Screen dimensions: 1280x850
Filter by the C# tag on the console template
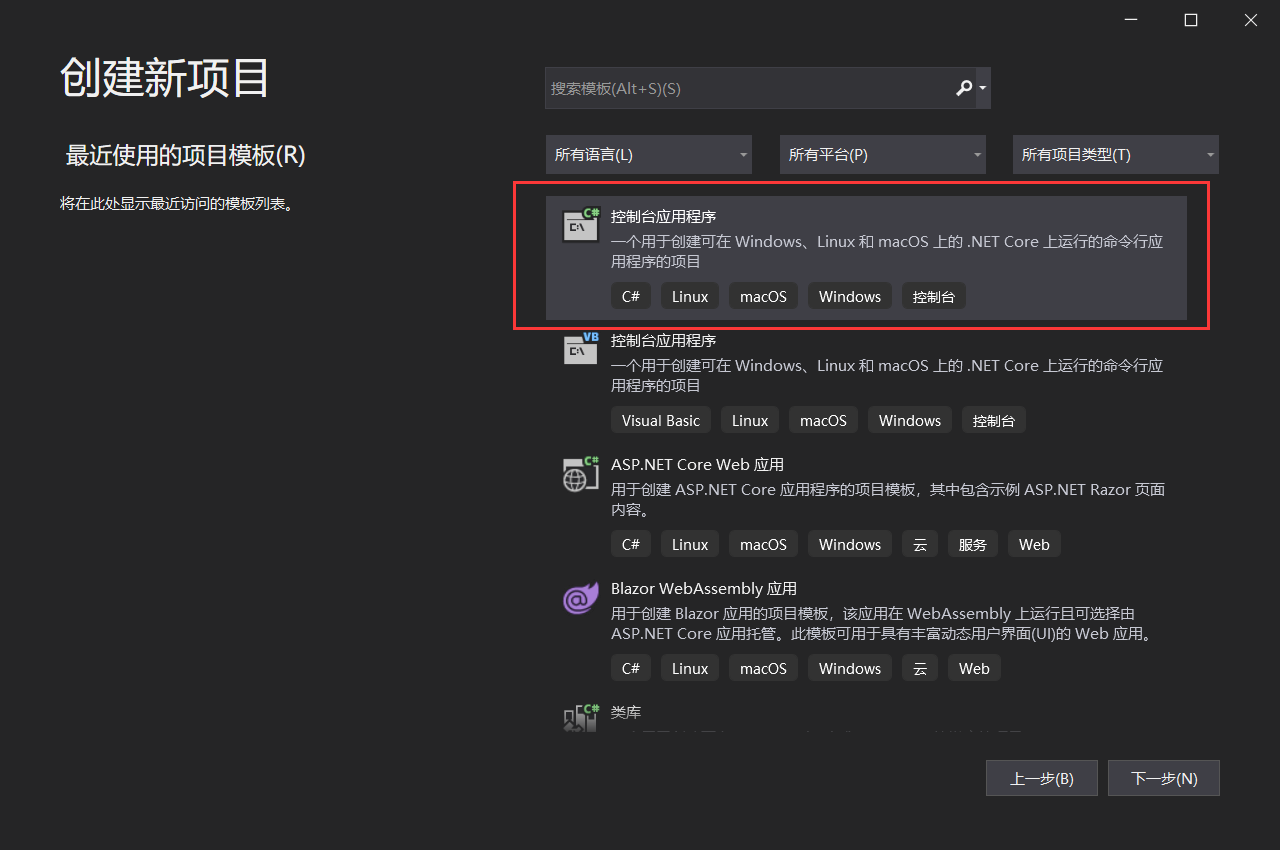coord(630,295)
